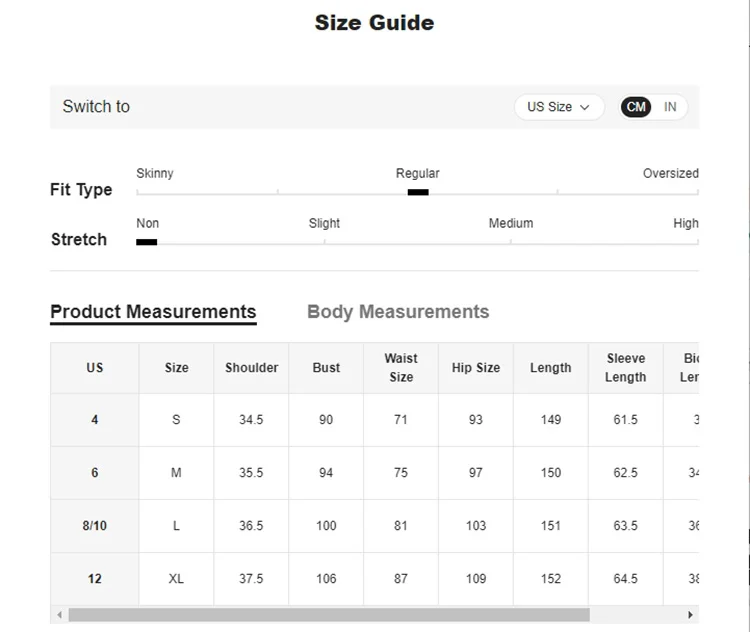Click the US column header
Screen dimensions: 750x632
[95, 368]
